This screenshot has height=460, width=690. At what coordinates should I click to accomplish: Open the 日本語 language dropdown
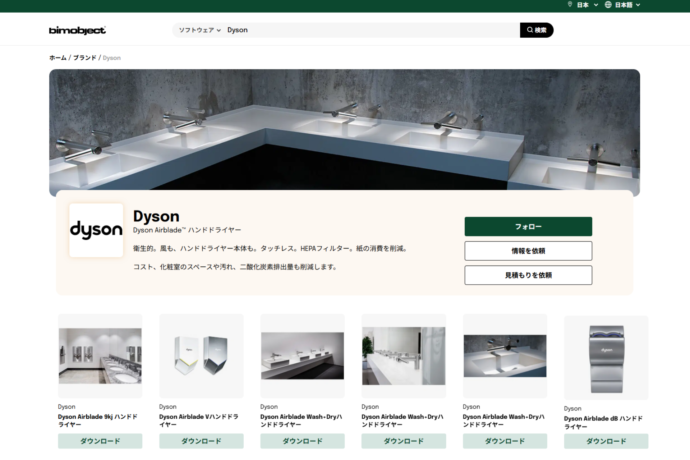pos(627,5)
